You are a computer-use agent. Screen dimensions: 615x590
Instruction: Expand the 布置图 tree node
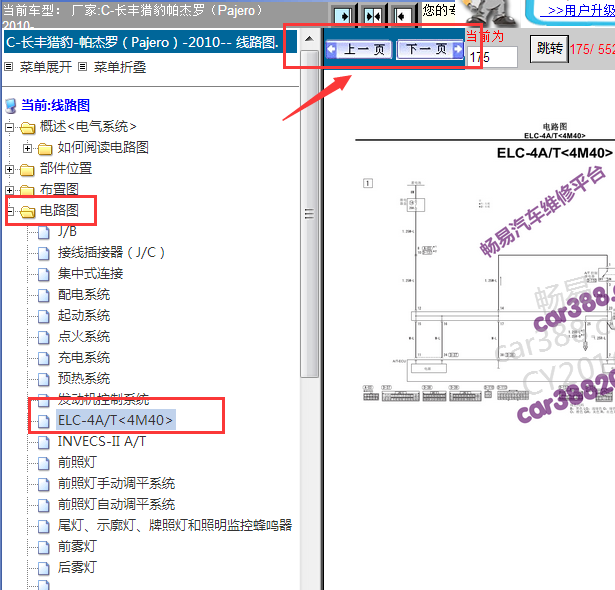9,190
